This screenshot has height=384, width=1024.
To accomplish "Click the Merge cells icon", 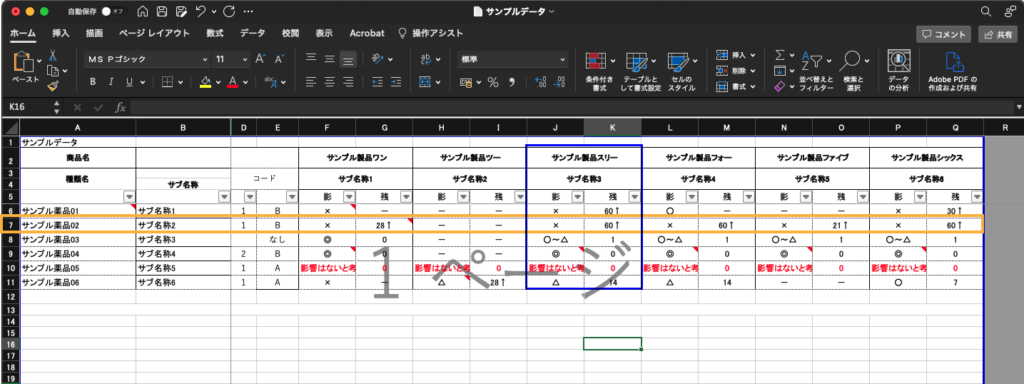I will [x=425, y=82].
